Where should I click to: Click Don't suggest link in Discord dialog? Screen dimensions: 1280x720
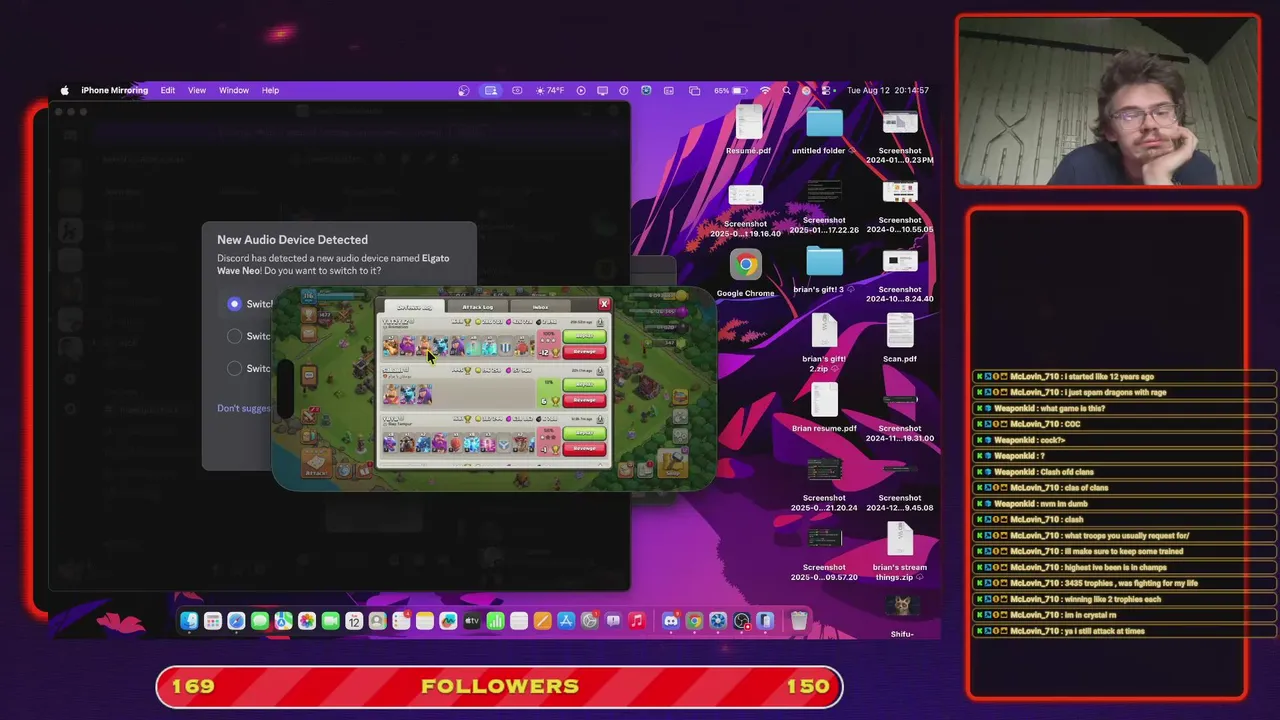[244, 408]
